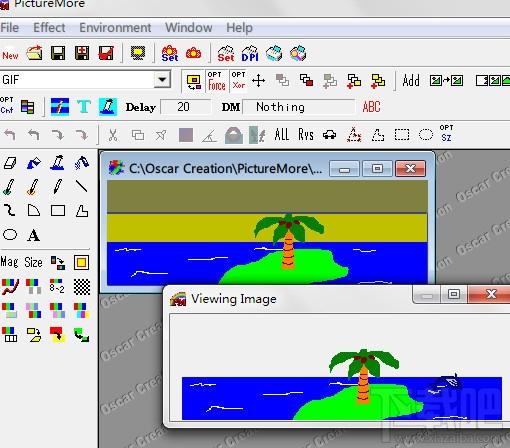Toggle the OPT Force option
The width and height of the screenshot is (510, 448).
[x=217, y=81]
